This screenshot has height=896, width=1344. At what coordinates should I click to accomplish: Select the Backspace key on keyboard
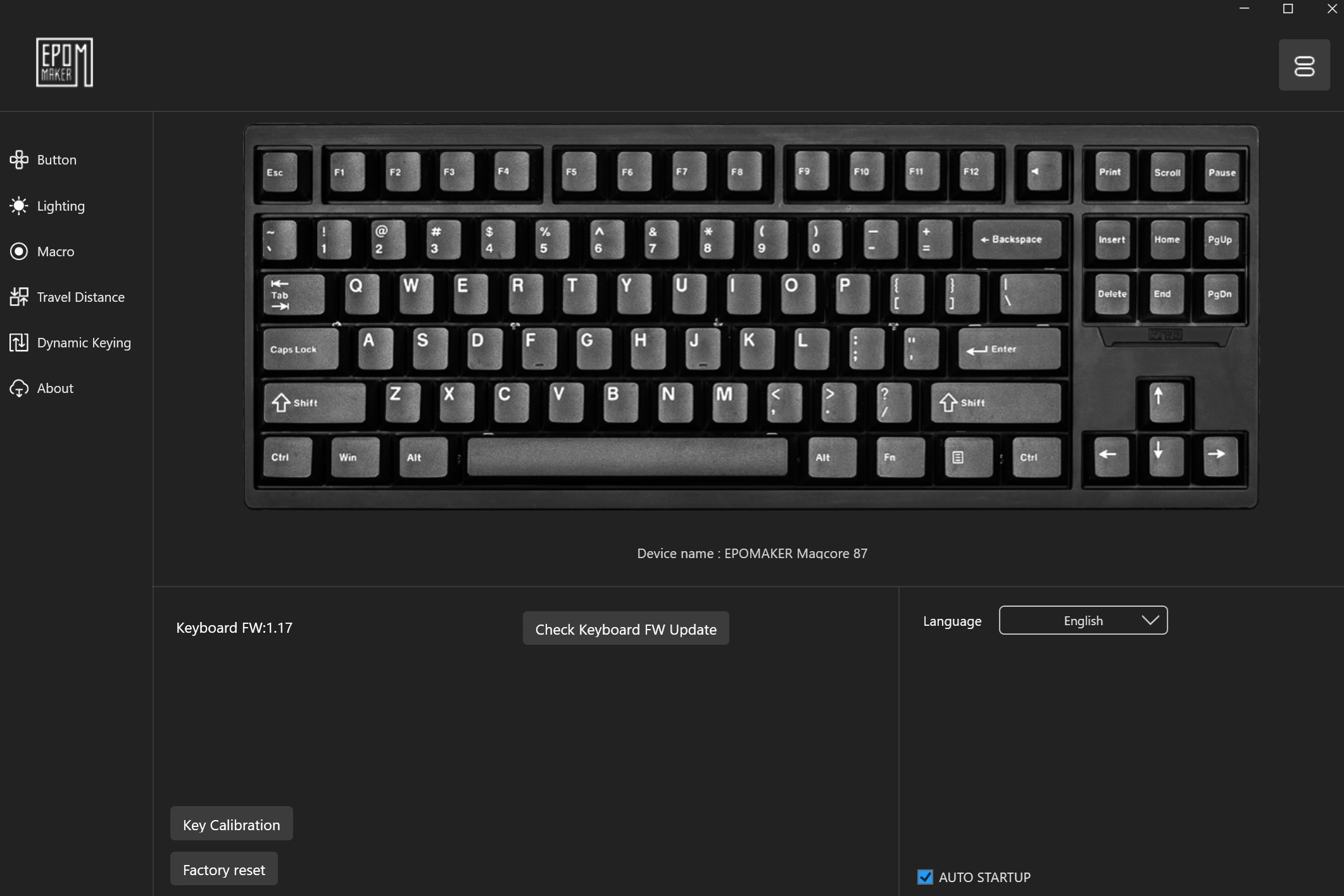point(1017,239)
